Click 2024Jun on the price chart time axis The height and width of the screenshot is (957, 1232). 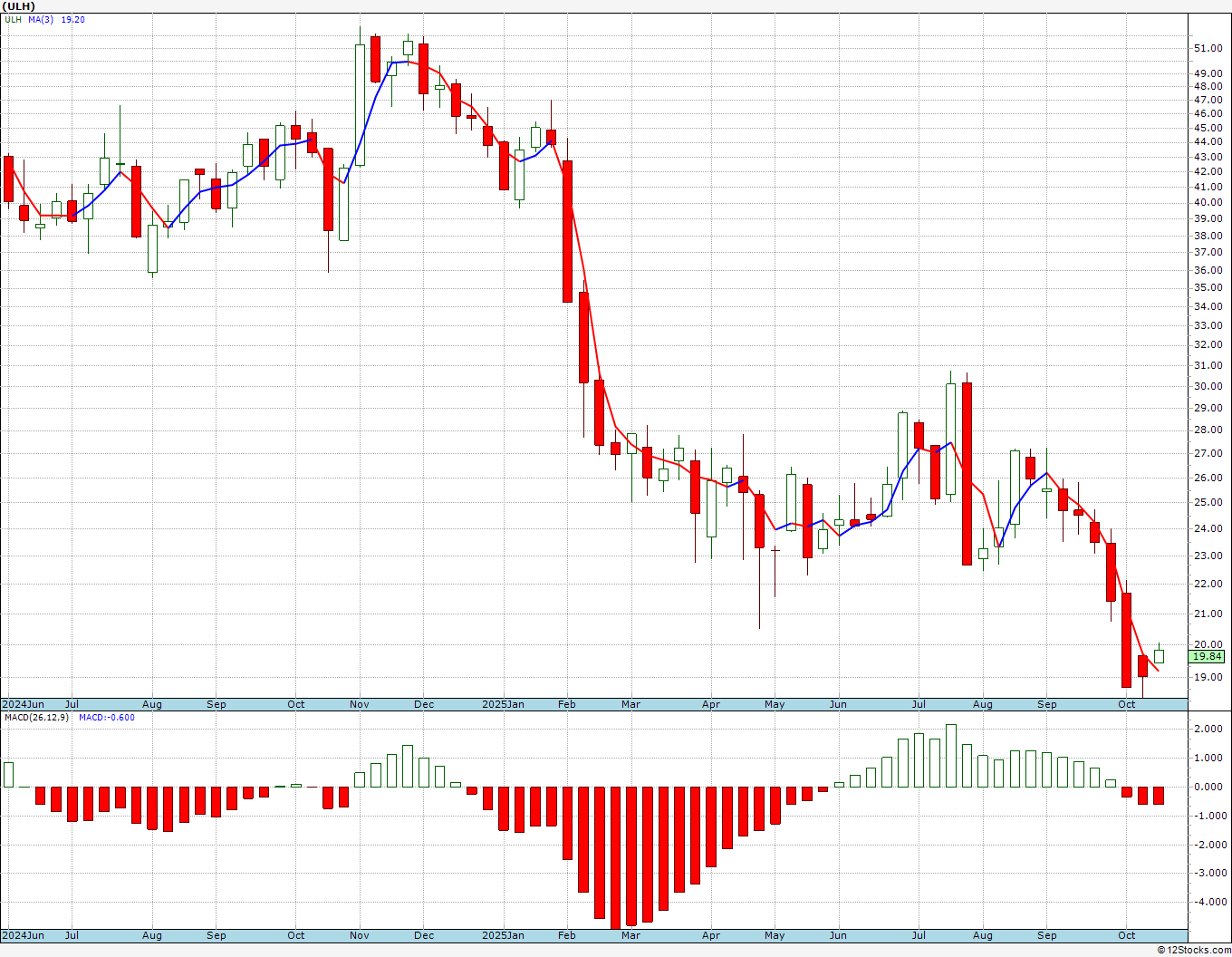click(23, 704)
